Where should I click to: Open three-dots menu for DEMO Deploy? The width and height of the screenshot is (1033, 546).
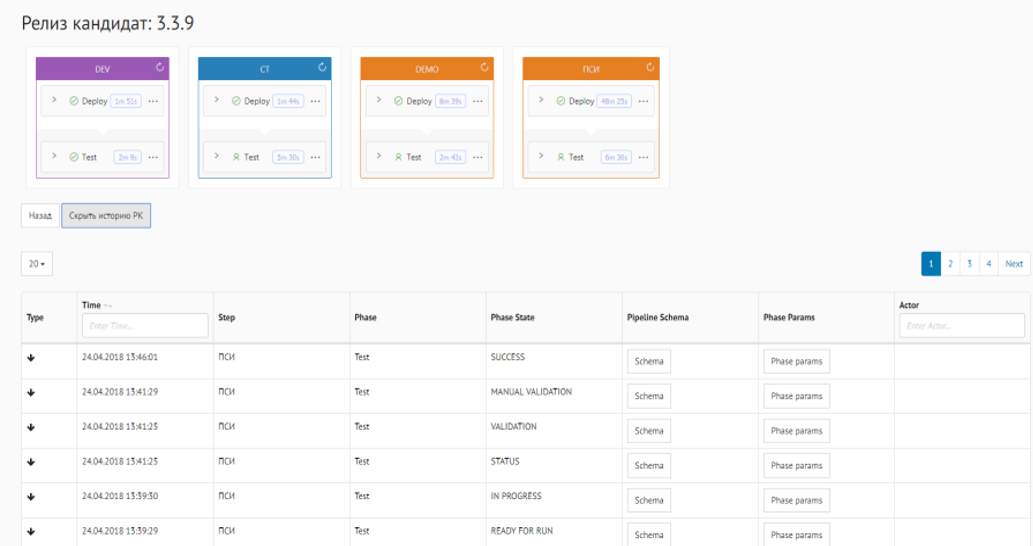click(477, 101)
